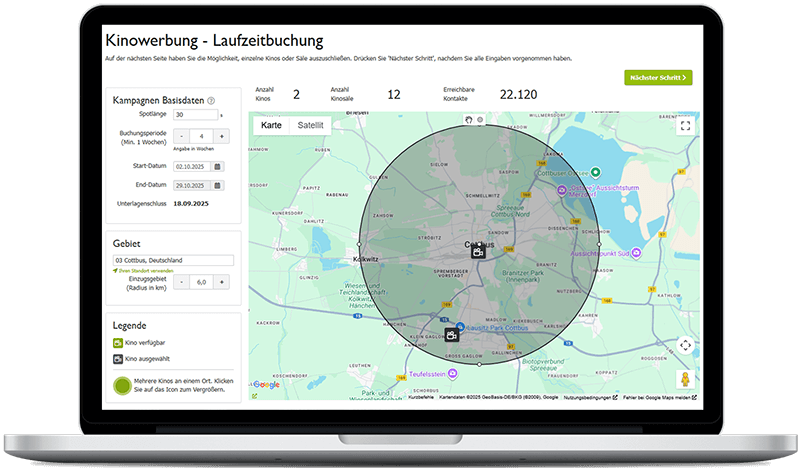Screen dimensions: 800x468
Task: Toggle fullscreen map view
Action: (685, 126)
